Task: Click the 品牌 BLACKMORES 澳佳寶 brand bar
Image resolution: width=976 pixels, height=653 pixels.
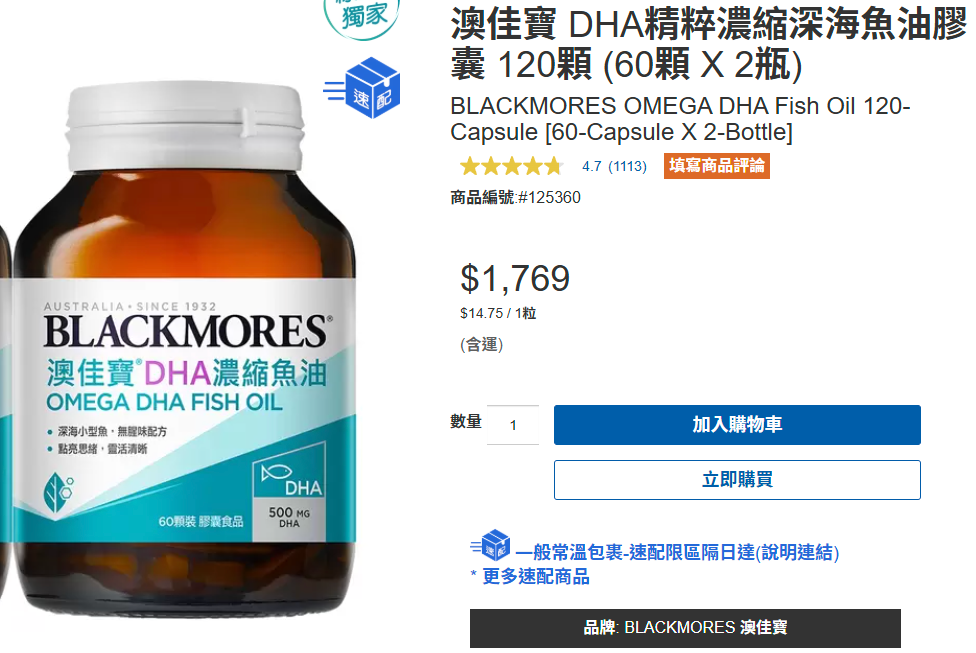Action: click(x=685, y=627)
